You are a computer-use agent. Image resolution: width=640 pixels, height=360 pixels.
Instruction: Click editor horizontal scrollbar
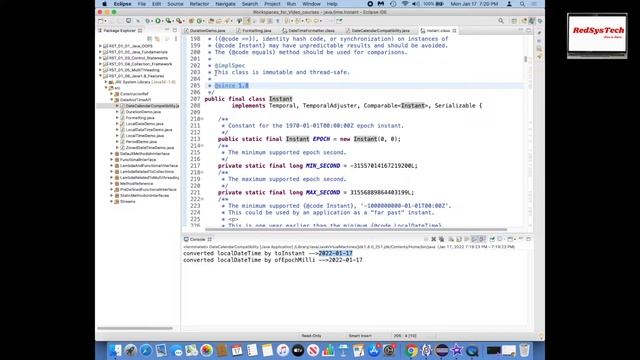click(356, 229)
